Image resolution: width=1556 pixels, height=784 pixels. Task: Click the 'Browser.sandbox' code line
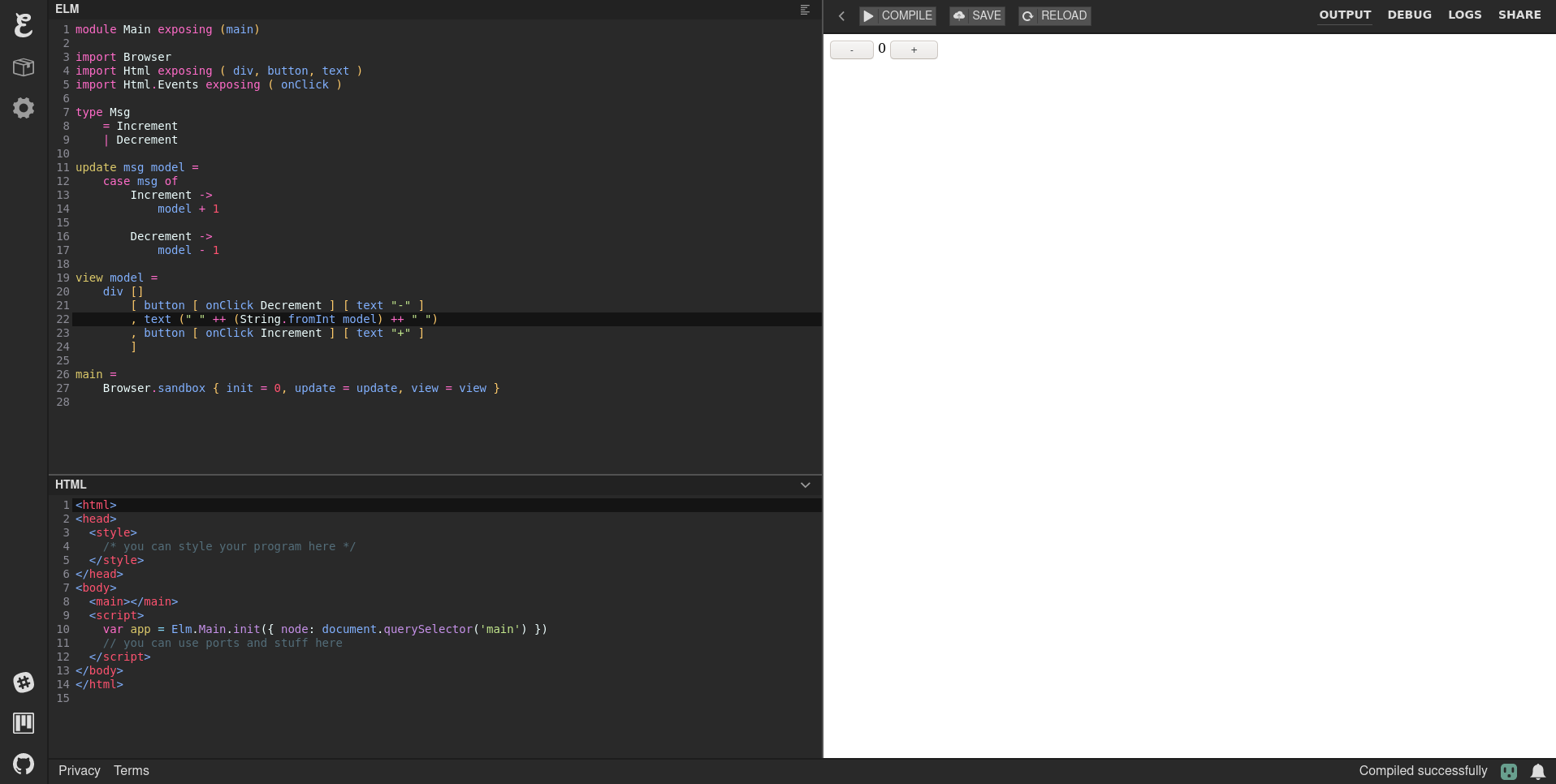coord(301,388)
